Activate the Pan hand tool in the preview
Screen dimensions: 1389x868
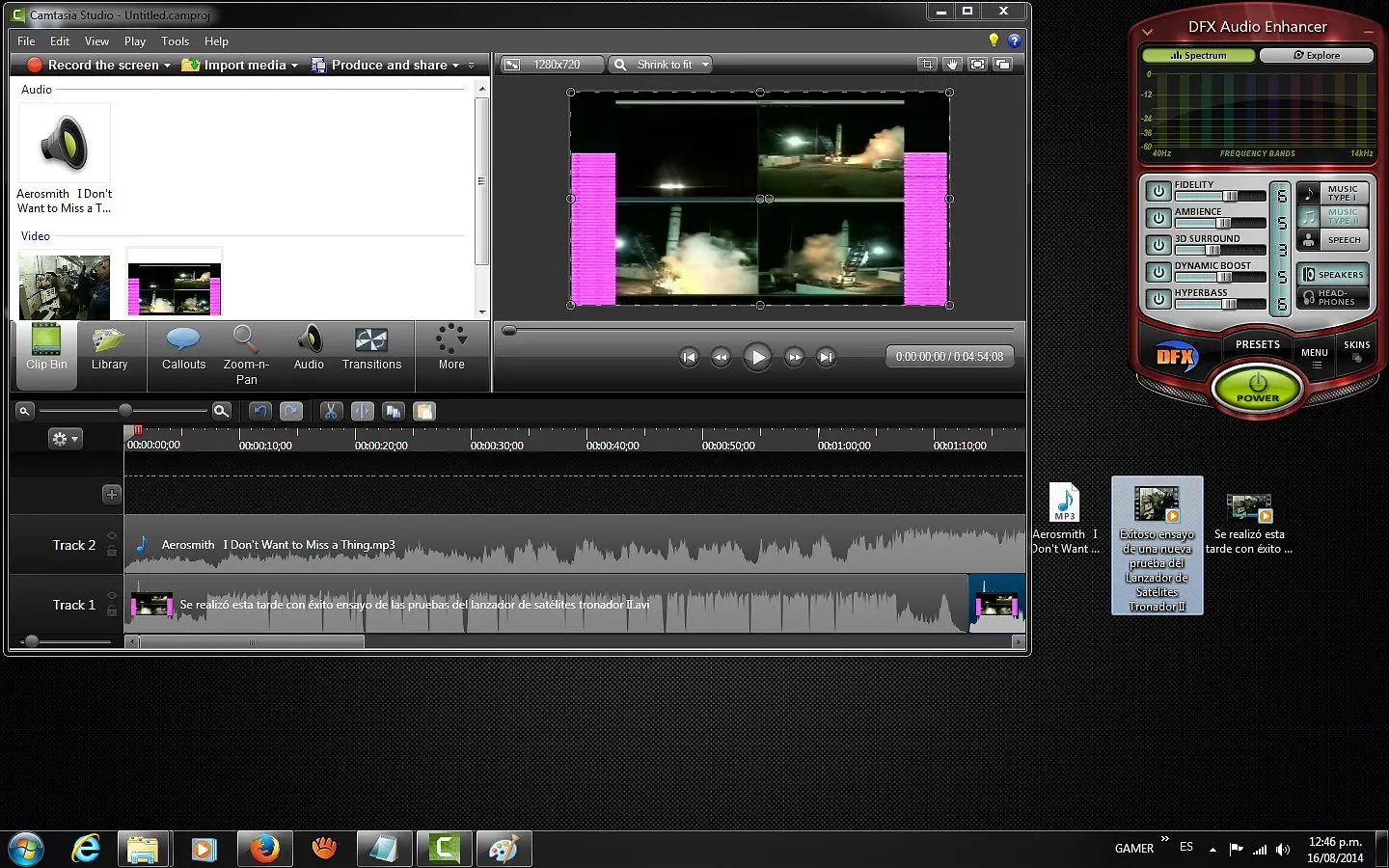pos(952,64)
